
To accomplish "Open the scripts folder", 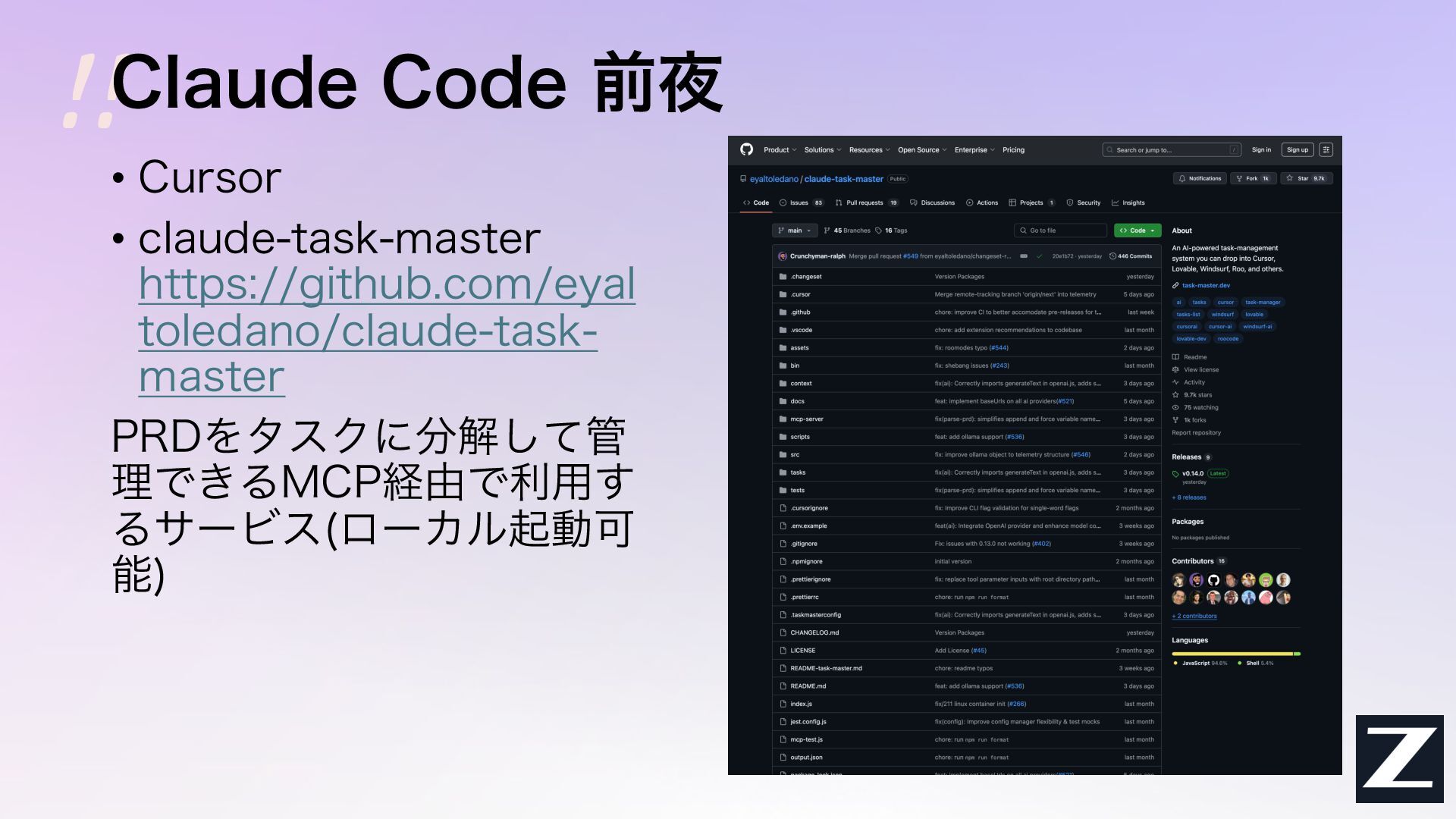I will 800,437.
